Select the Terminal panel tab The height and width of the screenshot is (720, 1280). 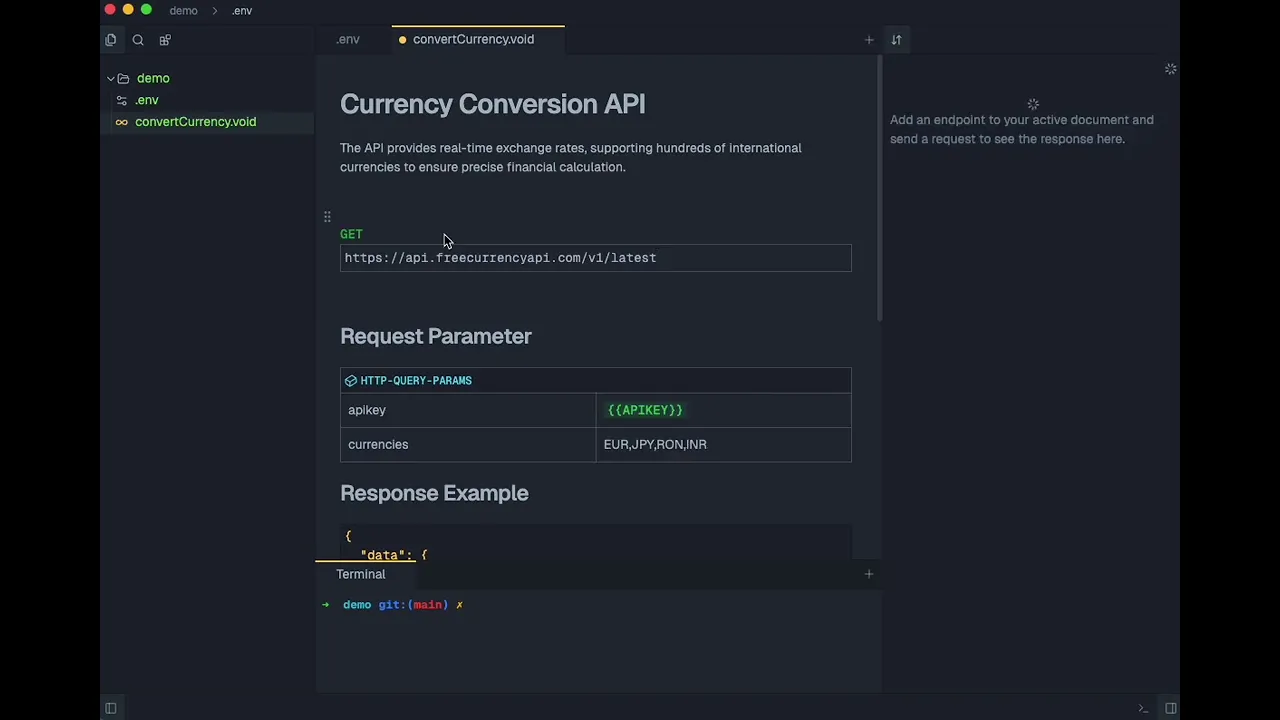pos(361,574)
